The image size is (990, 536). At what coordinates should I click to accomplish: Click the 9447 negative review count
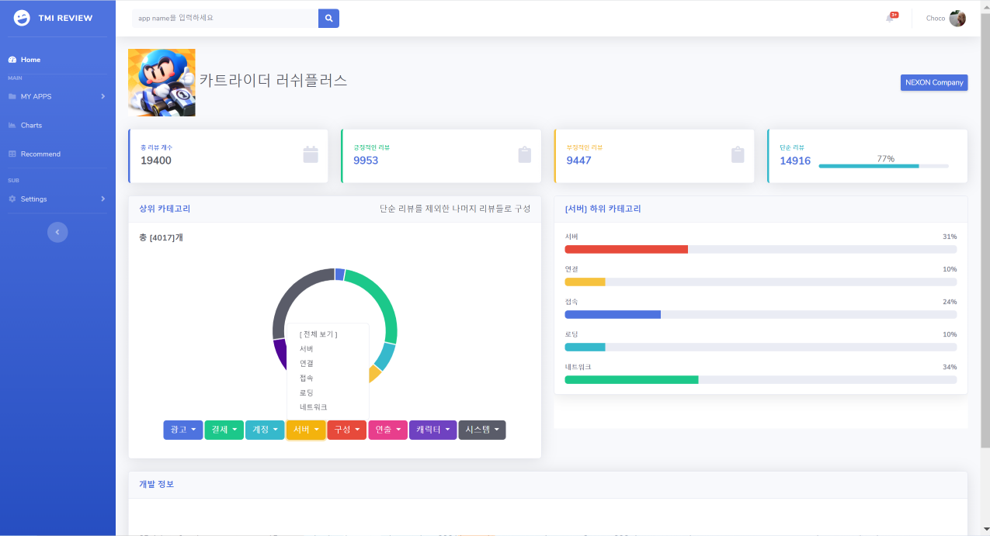click(578, 161)
